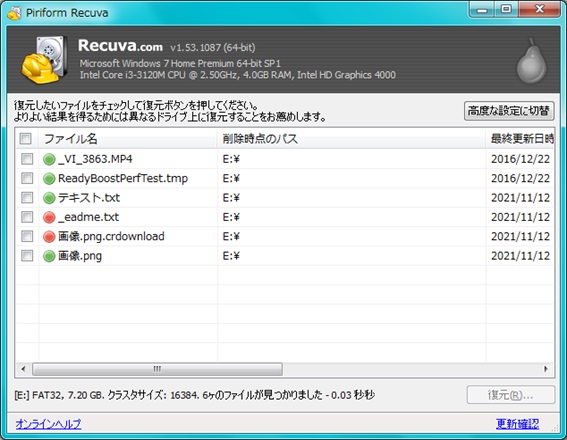Click the Recuva.com title text

click(120, 46)
